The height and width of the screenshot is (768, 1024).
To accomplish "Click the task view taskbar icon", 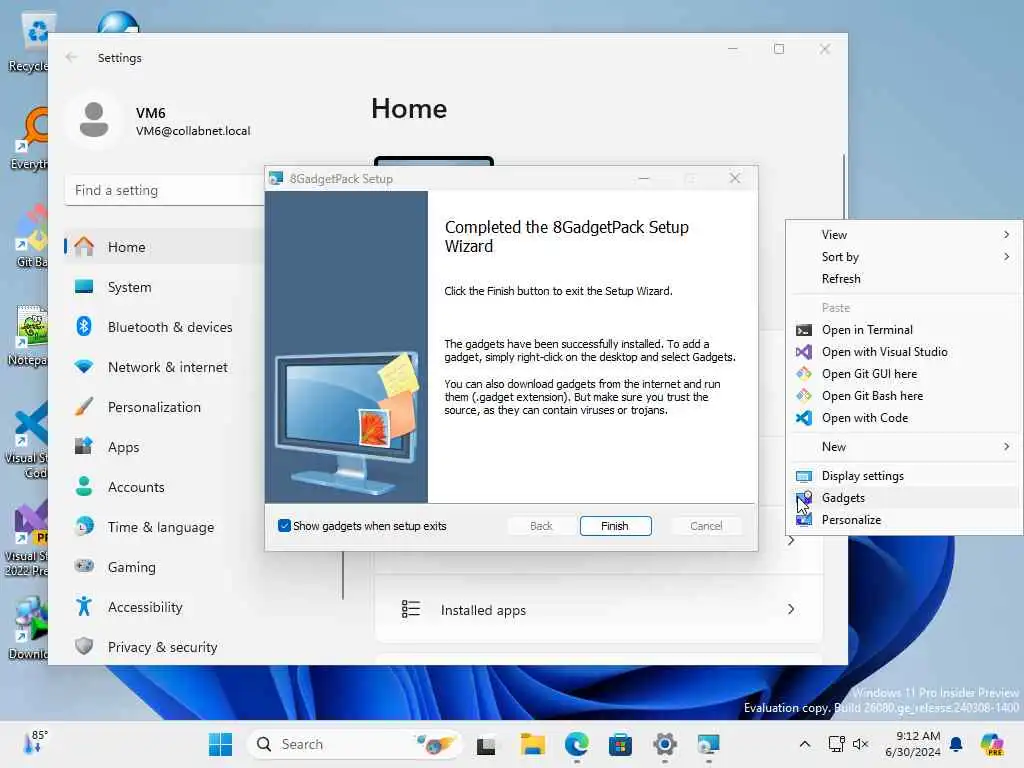I will 487,744.
